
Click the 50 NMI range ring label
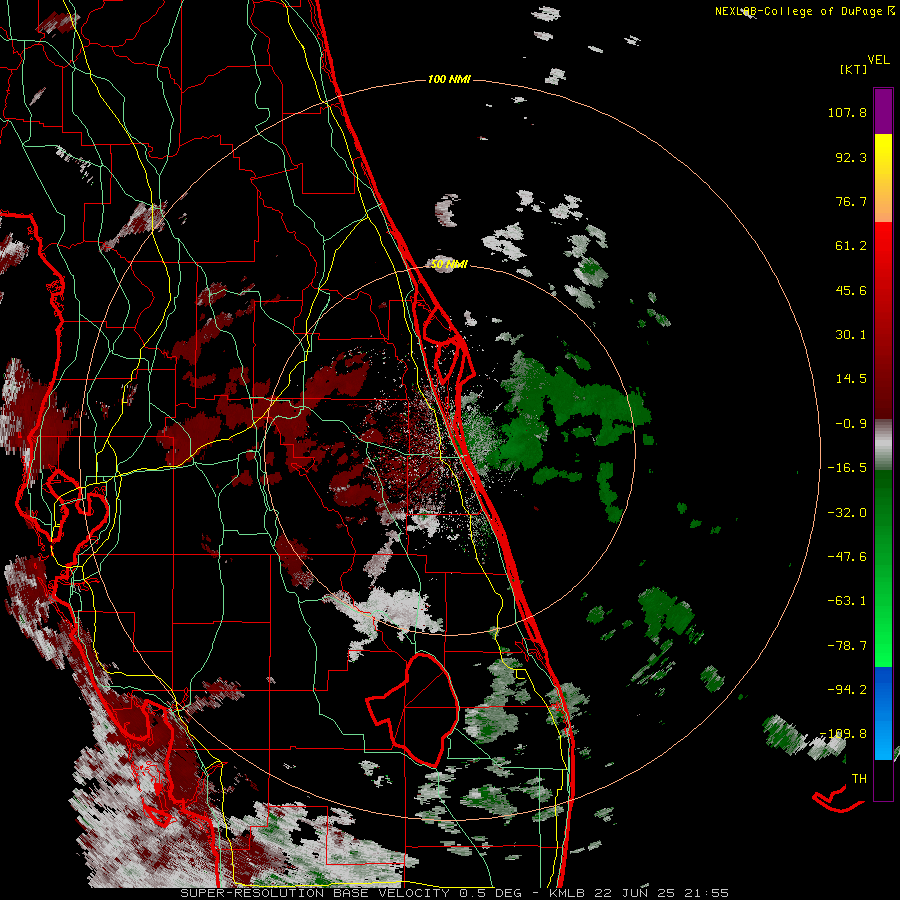(x=449, y=264)
